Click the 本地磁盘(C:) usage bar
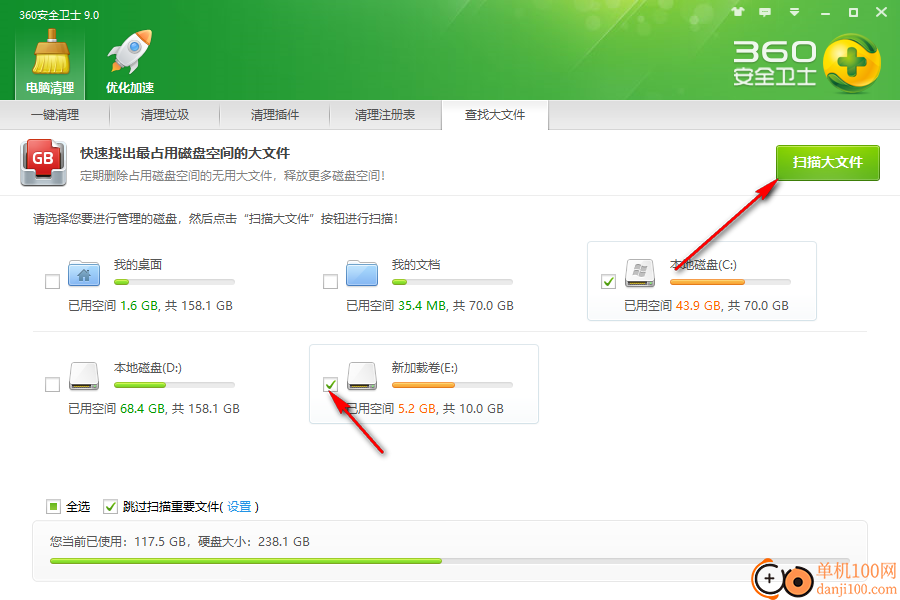 [730, 282]
